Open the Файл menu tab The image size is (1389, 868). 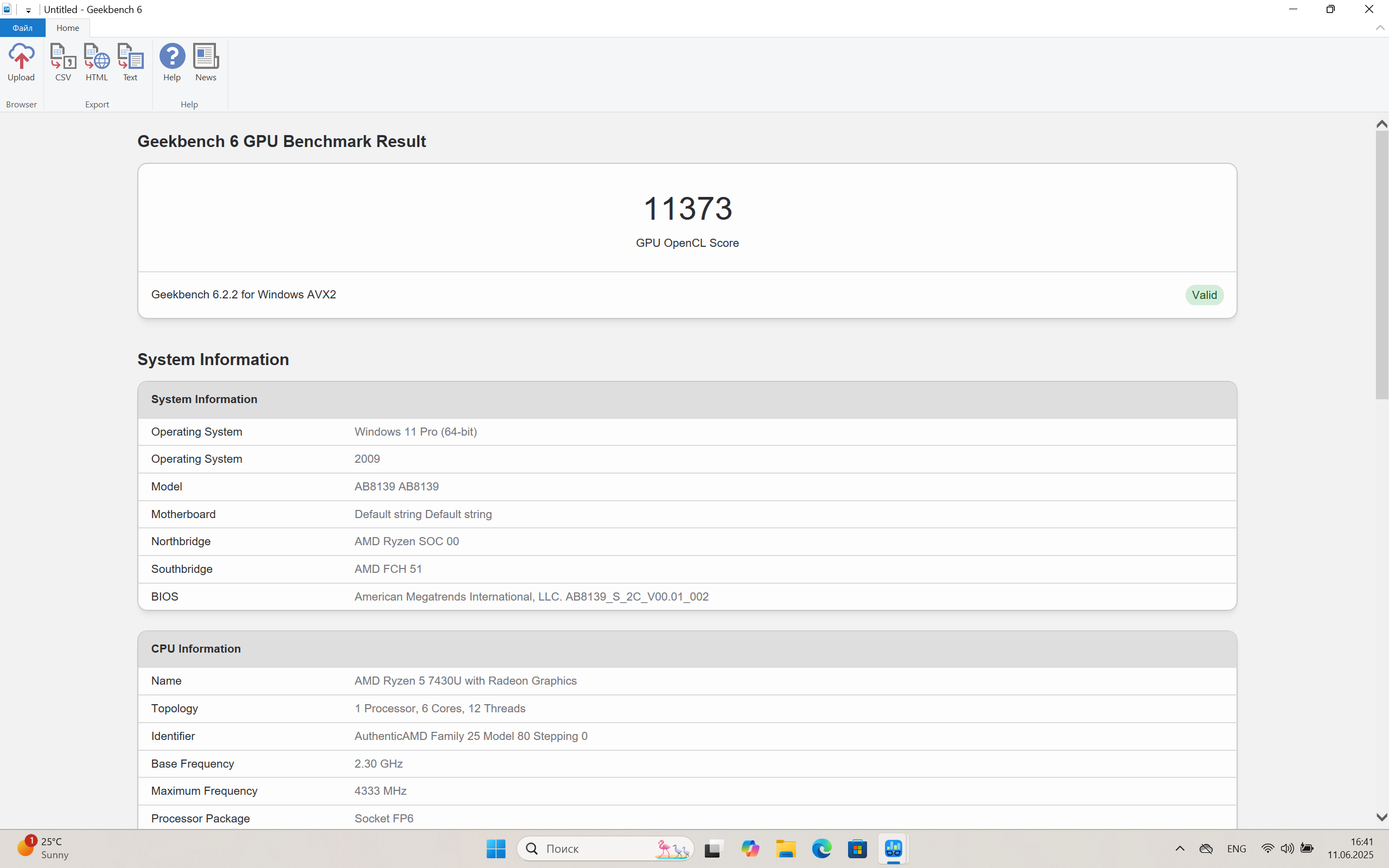[x=22, y=28]
